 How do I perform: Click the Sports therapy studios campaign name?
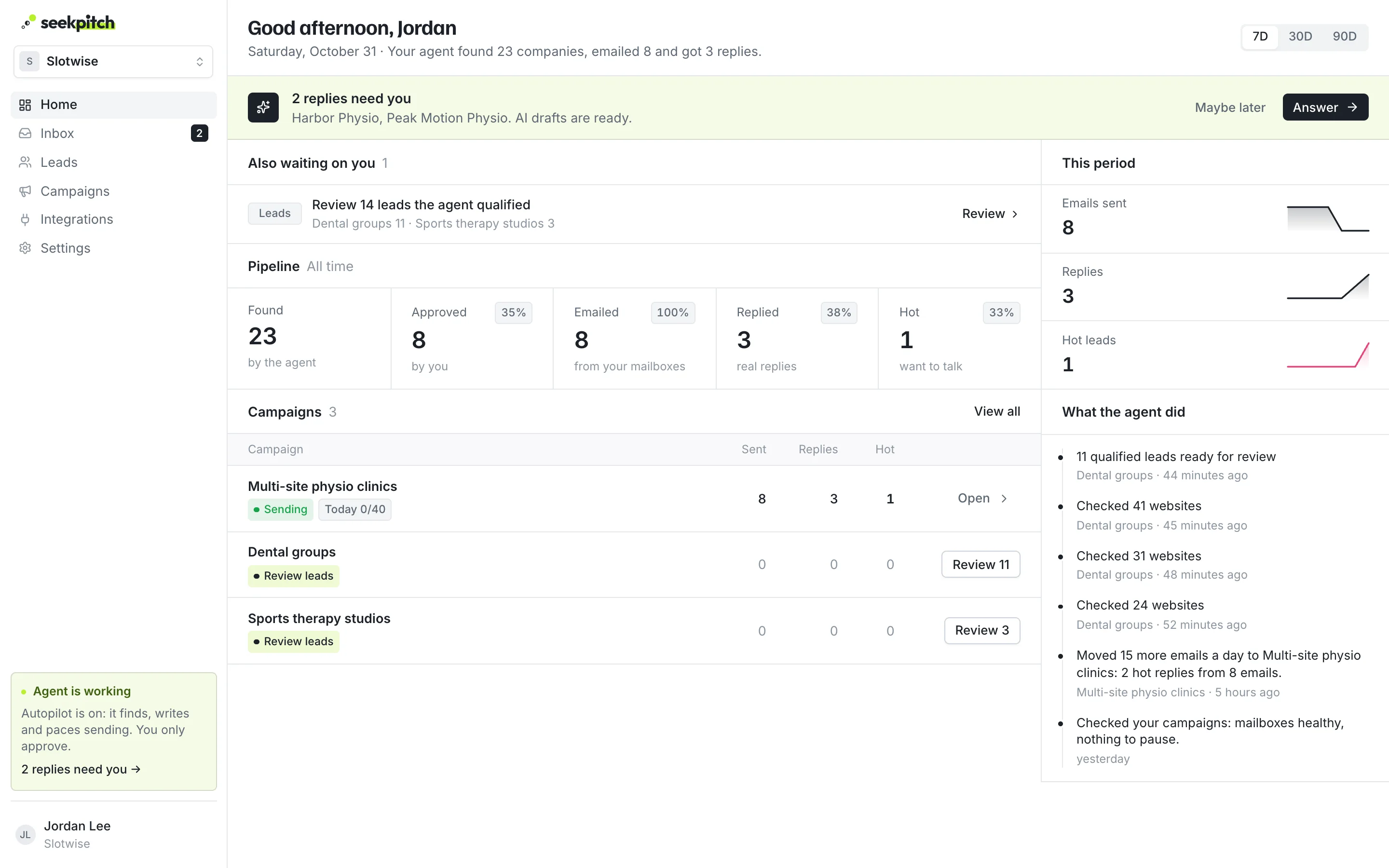pyautogui.click(x=319, y=618)
